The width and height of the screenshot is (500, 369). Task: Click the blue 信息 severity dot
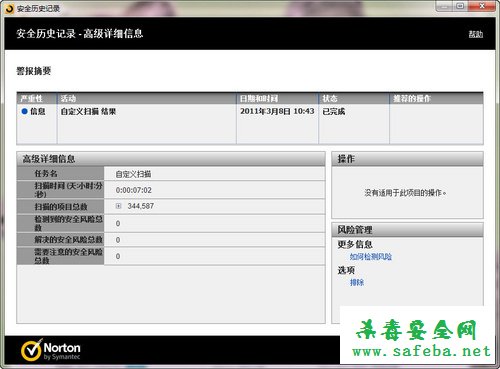click(24, 111)
